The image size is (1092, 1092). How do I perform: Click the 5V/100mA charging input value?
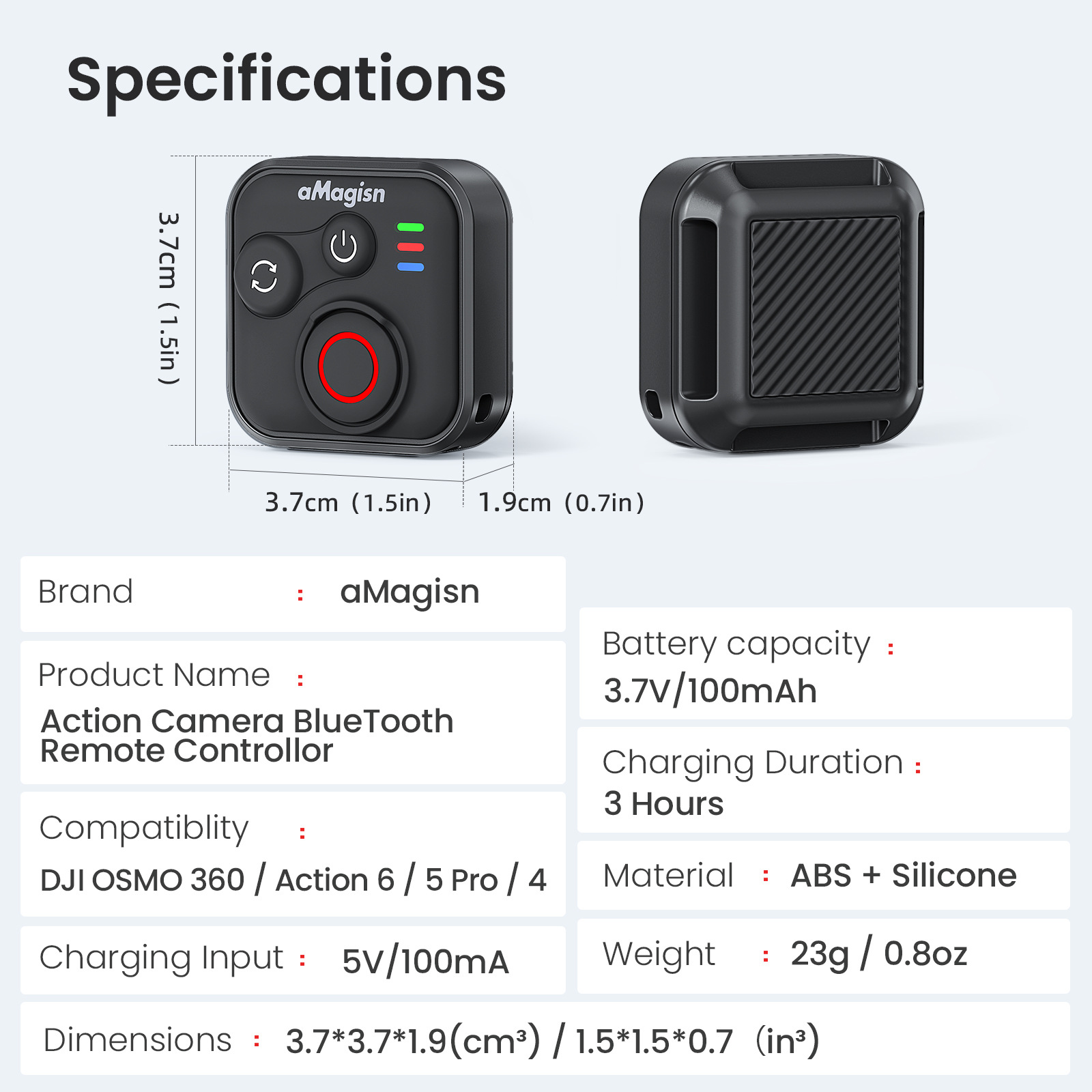[425, 962]
